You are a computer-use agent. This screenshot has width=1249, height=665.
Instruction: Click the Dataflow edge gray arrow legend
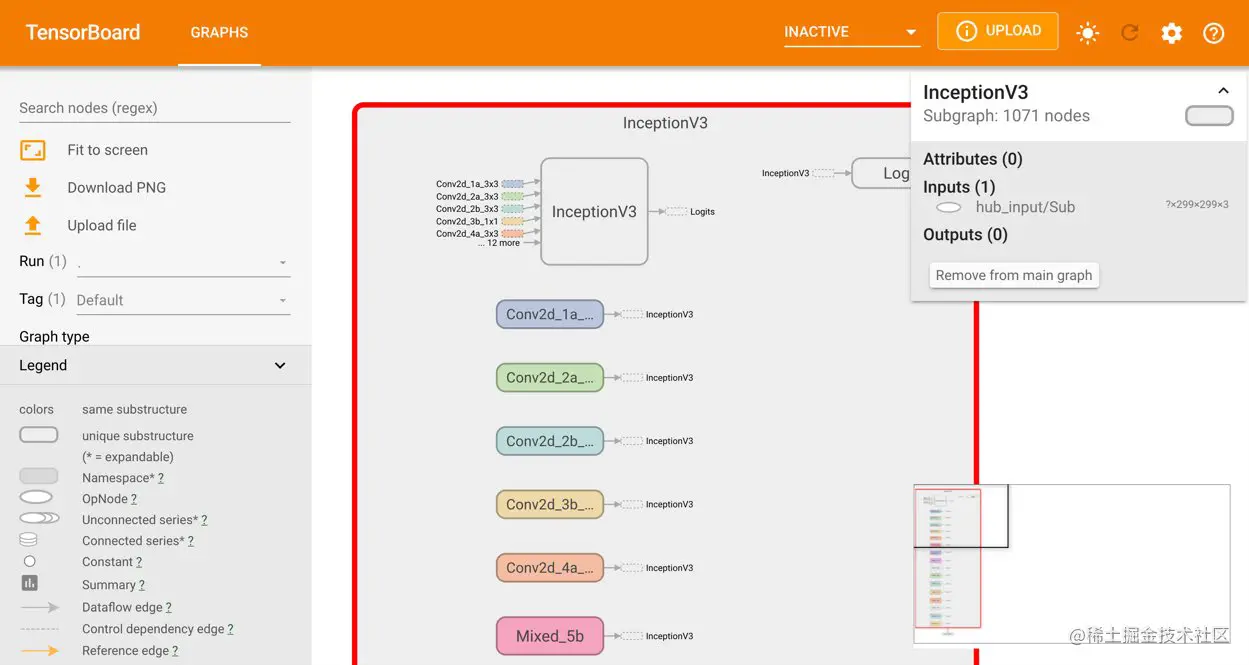point(40,607)
